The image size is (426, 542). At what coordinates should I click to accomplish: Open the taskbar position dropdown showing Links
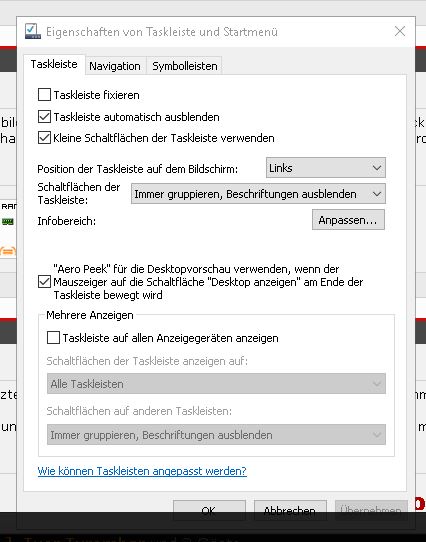point(326,168)
